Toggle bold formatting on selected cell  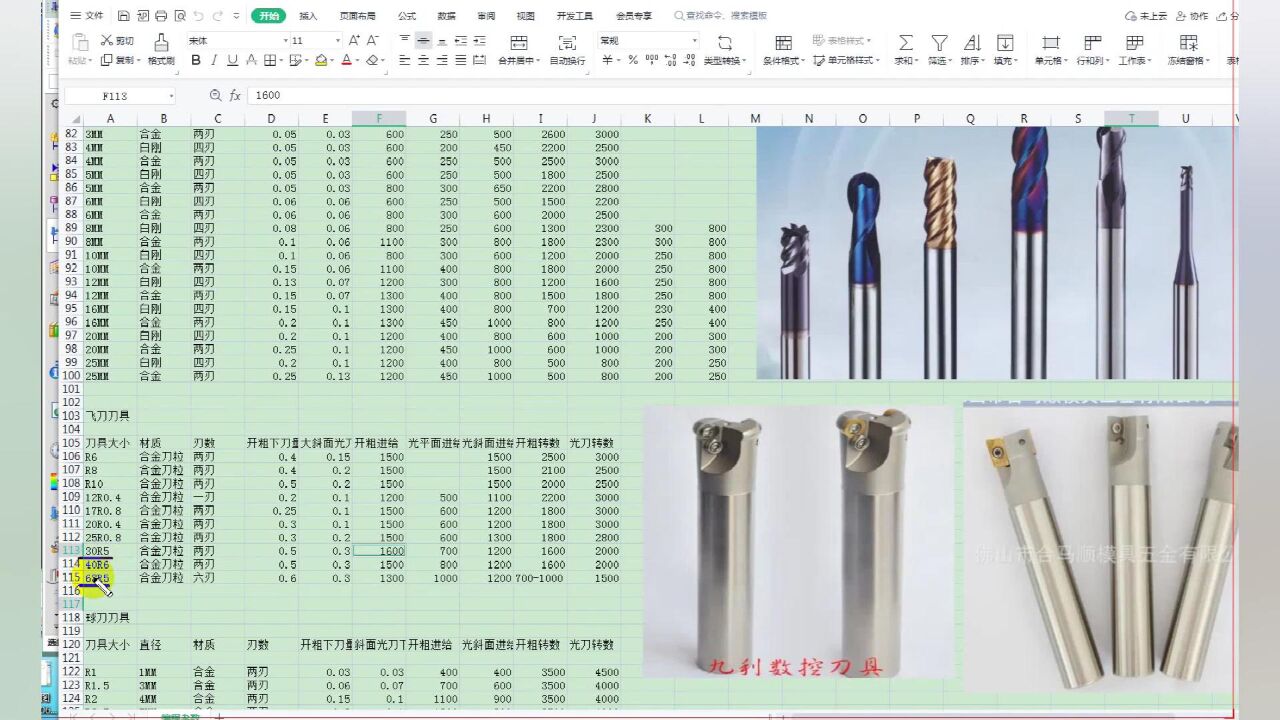196,60
